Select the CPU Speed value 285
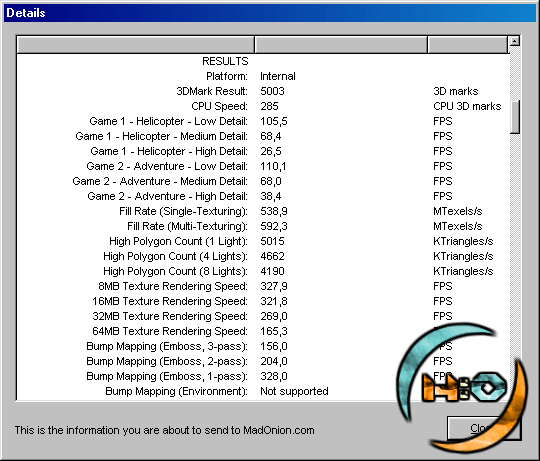Viewport: 540px width, 461px height. [269, 106]
